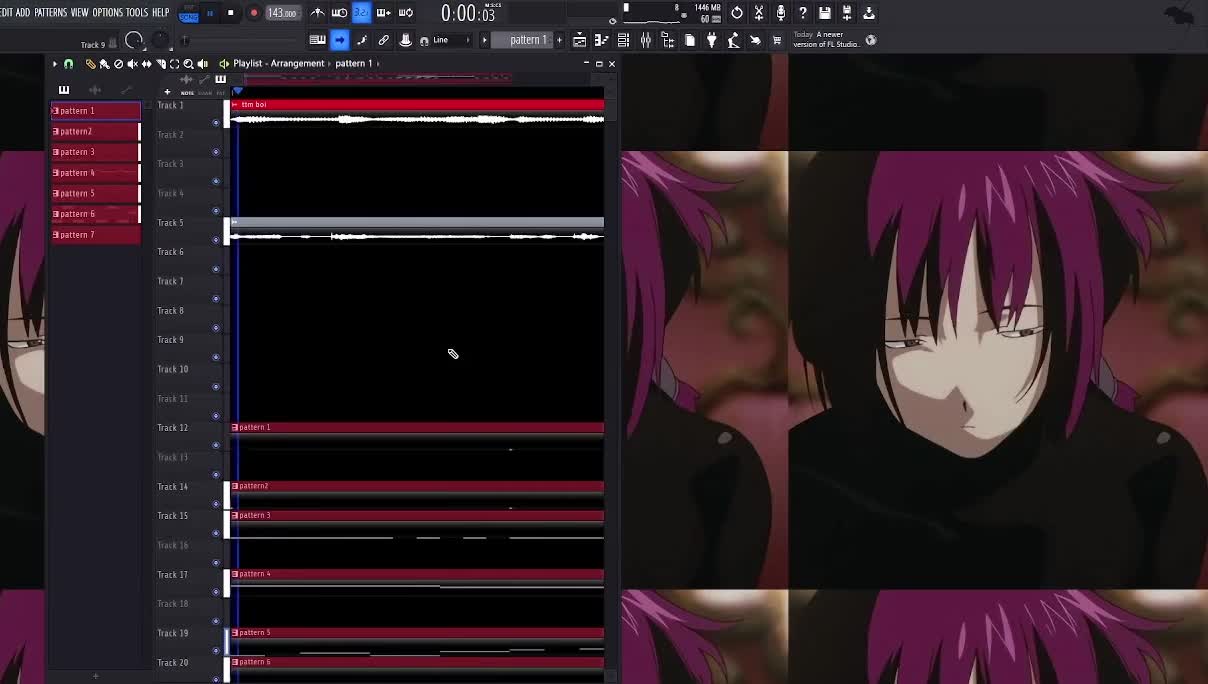Mute Track 5 with its switch
This screenshot has width=1208, height=684.
tap(216, 240)
